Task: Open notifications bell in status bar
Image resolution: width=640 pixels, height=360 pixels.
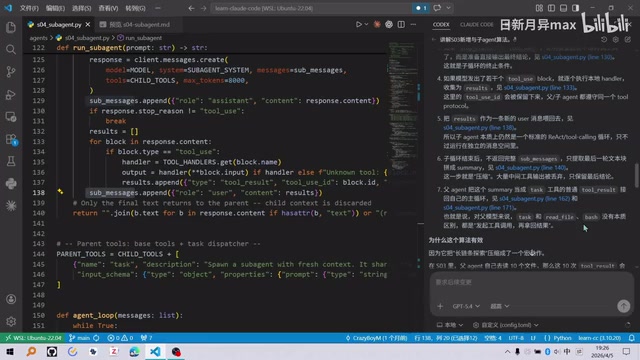Action: coord(631,338)
